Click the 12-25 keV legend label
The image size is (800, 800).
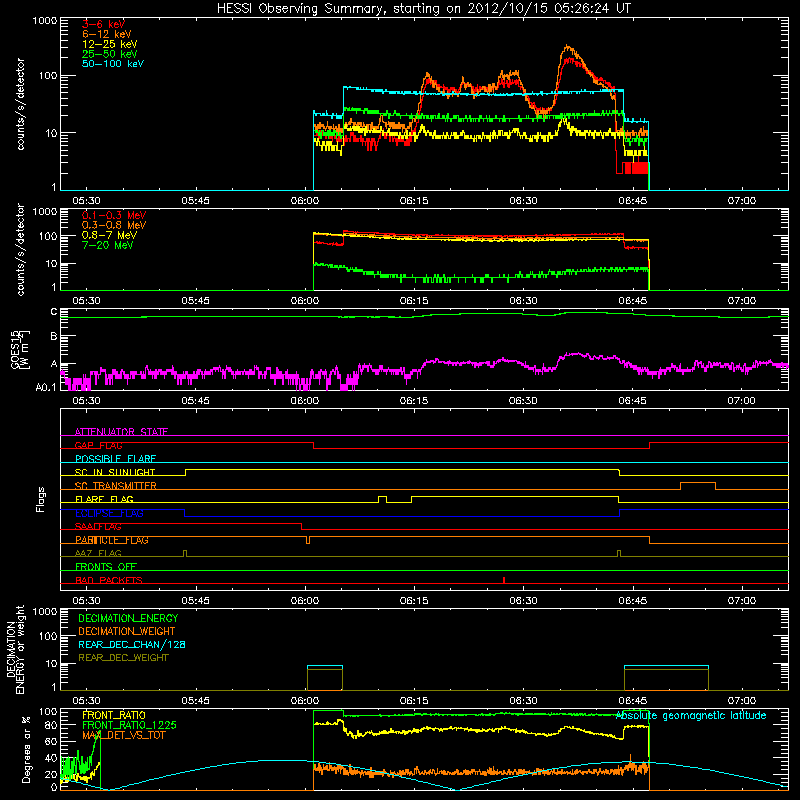point(109,44)
